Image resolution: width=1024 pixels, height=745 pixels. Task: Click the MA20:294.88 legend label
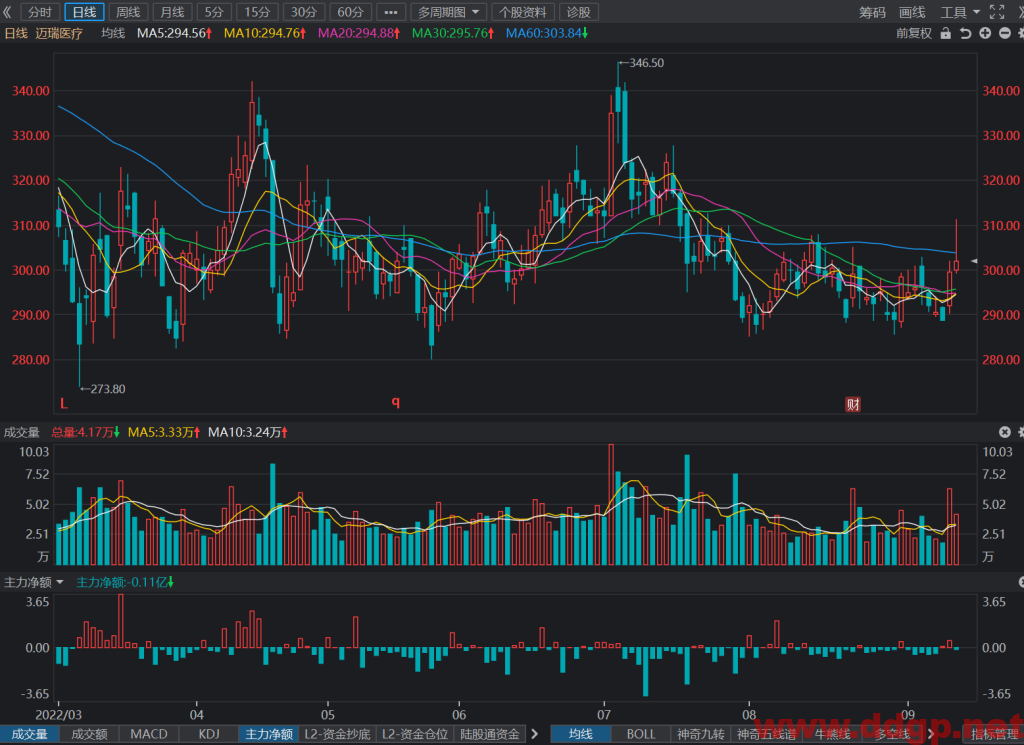click(359, 33)
